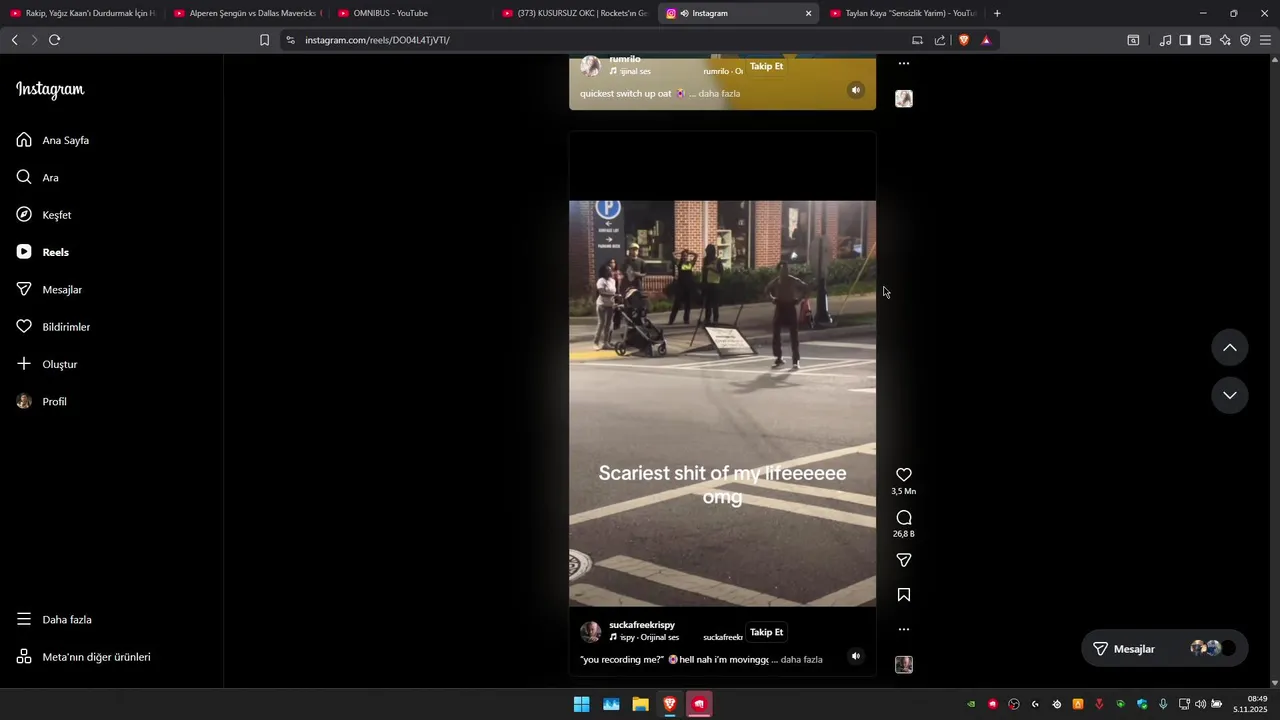This screenshot has height=720, width=1280.
Task: Open comments on the suckafreekrispy reel
Action: [x=904, y=518]
